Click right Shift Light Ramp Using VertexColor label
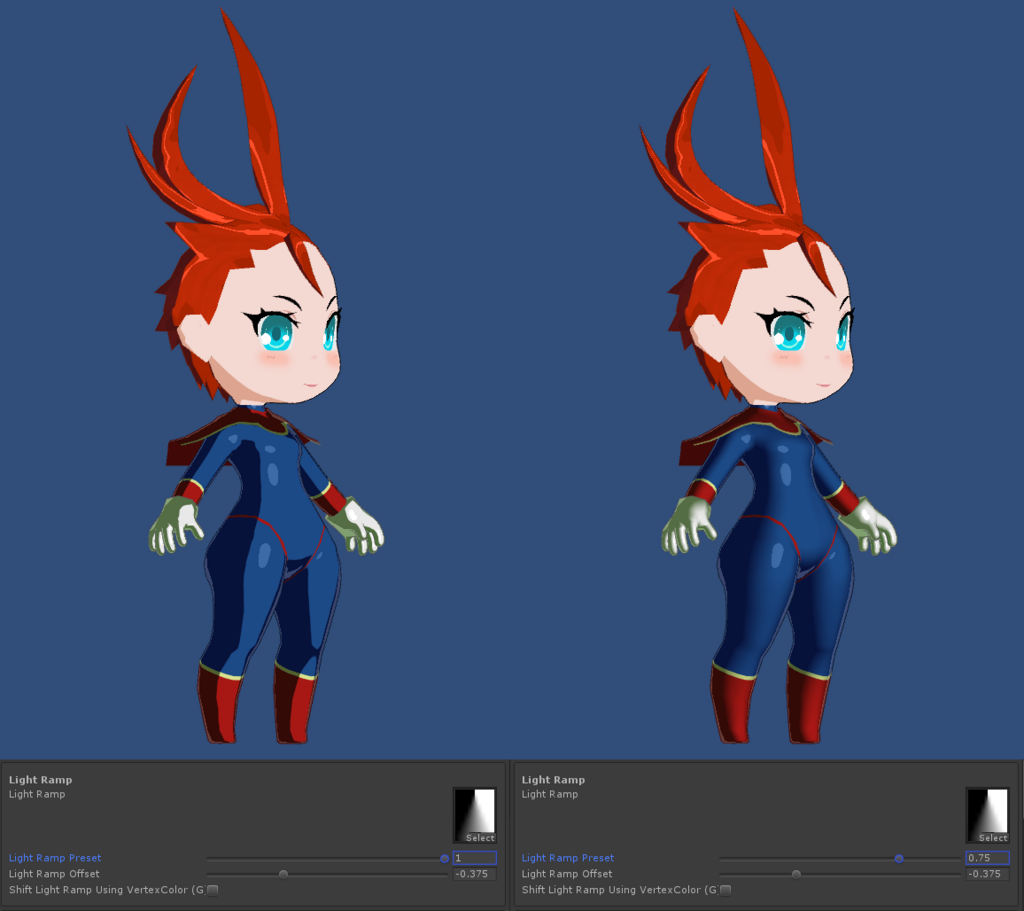 tap(619, 889)
